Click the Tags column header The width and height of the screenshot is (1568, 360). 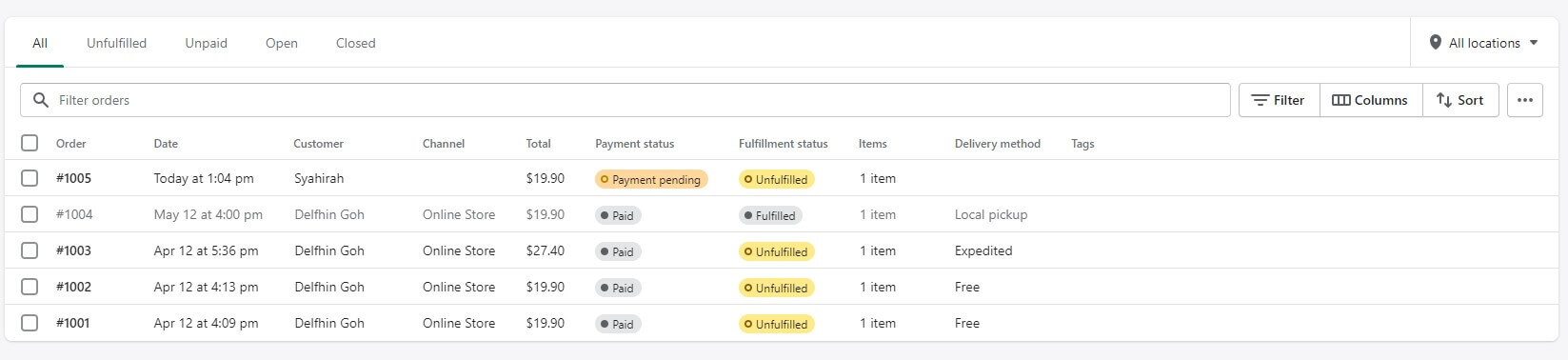[x=1082, y=144]
